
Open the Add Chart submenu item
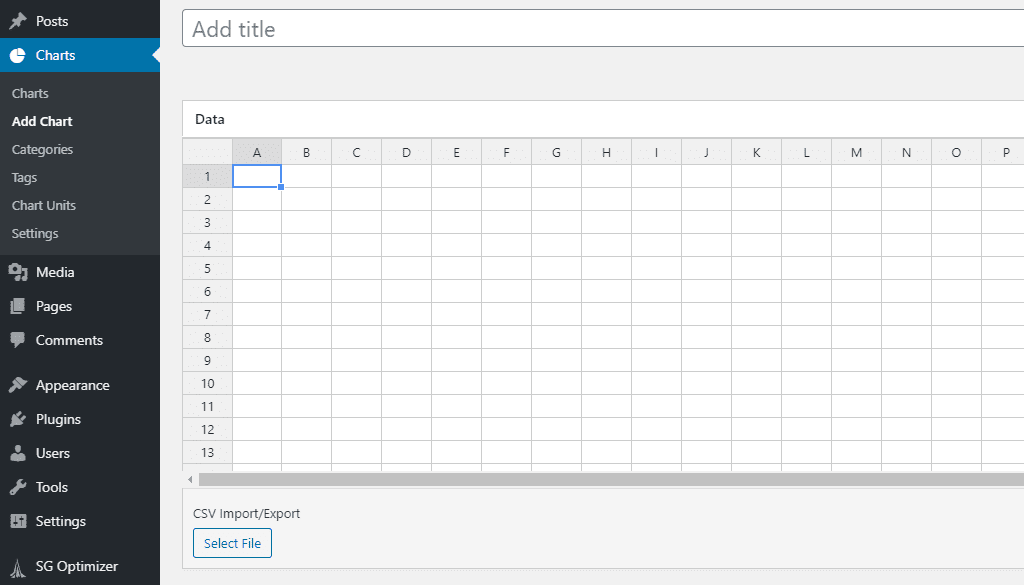pos(42,121)
